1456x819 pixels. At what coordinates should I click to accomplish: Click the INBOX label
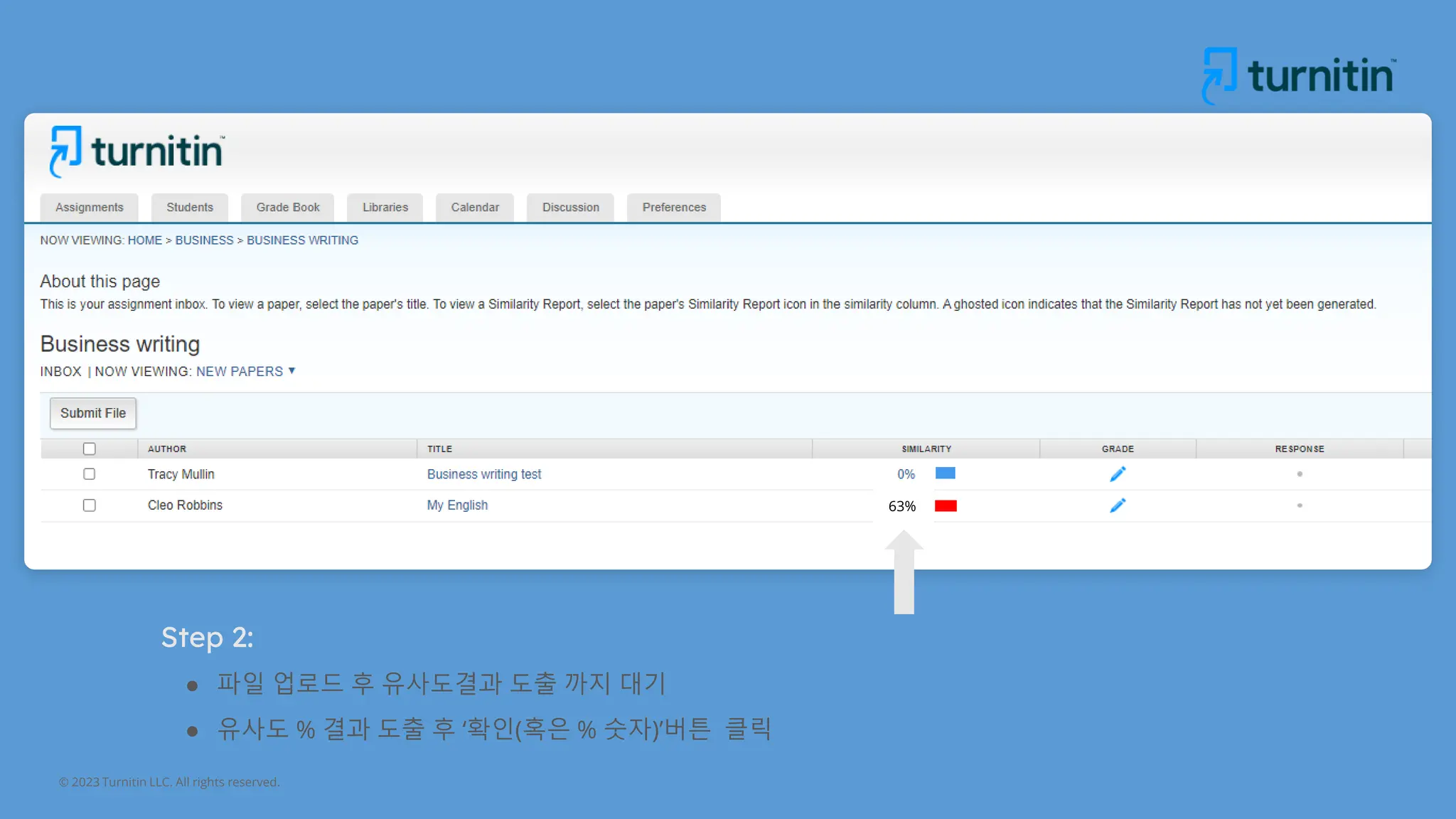click(60, 371)
